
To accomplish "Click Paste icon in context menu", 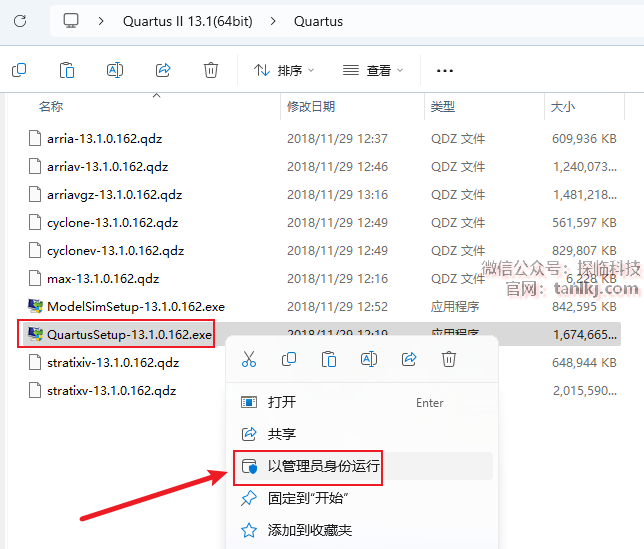I will (329, 359).
